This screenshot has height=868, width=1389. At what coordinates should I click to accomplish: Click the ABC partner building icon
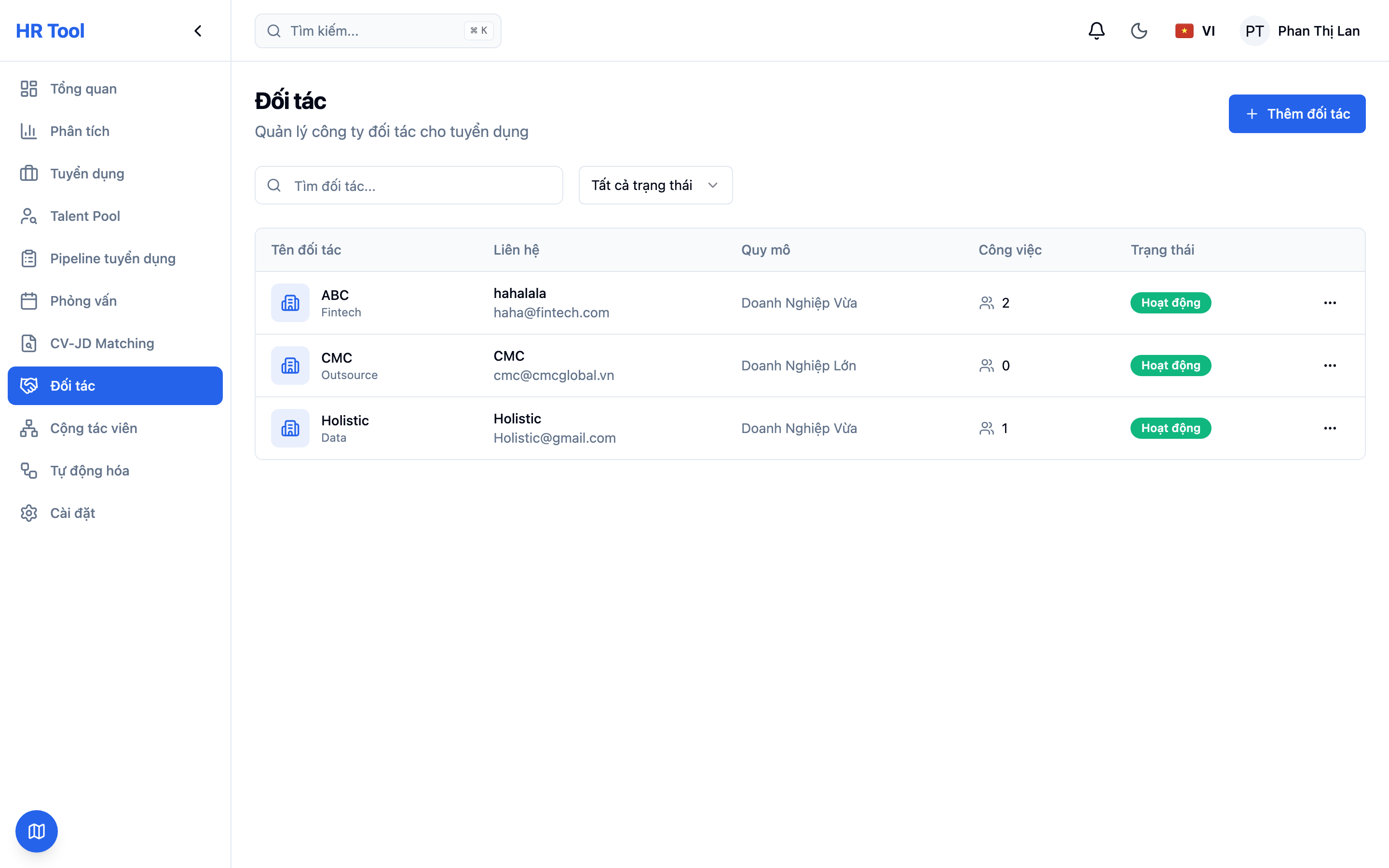pos(290,302)
